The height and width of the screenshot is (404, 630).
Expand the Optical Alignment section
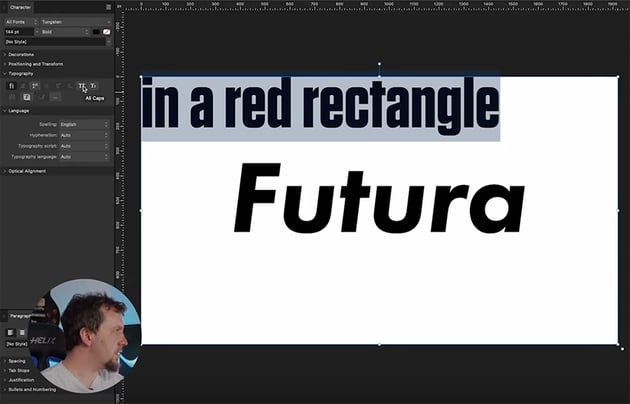point(25,171)
